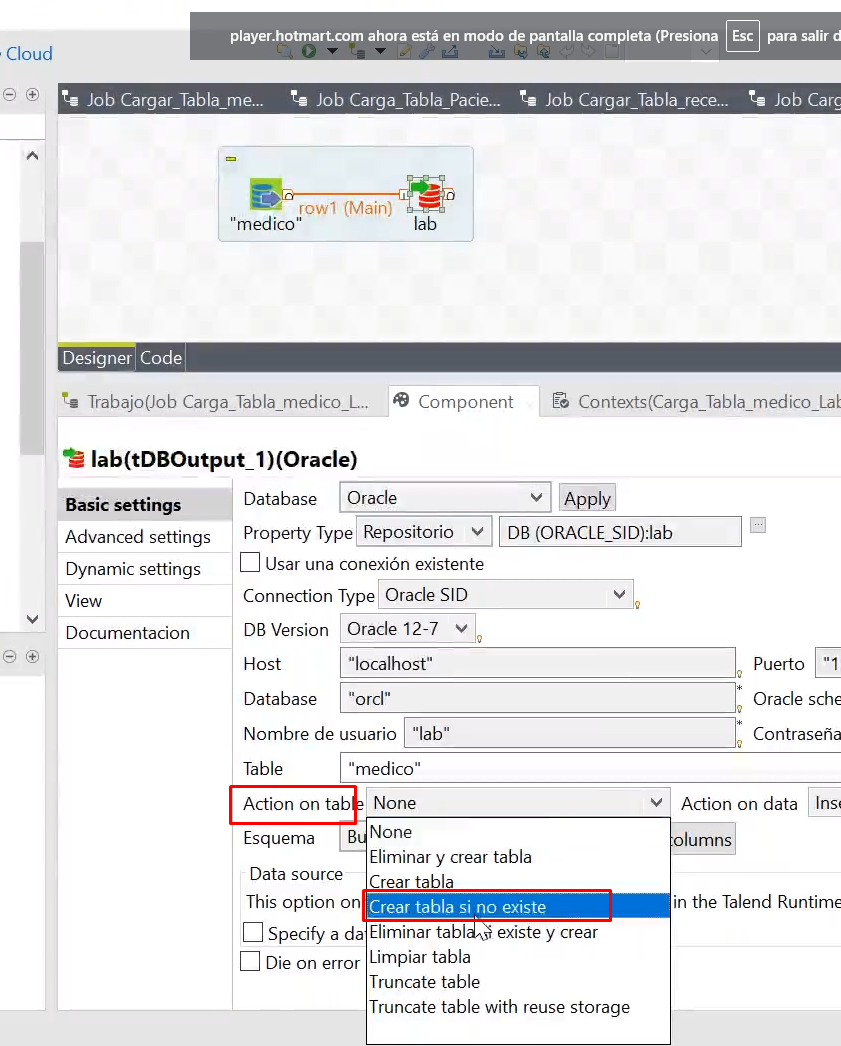Select the "lab" output component on the canvas
Image resolution: width=841 pixels, height=1046 pixels.
pyautogui.click(x=426, y=193)
